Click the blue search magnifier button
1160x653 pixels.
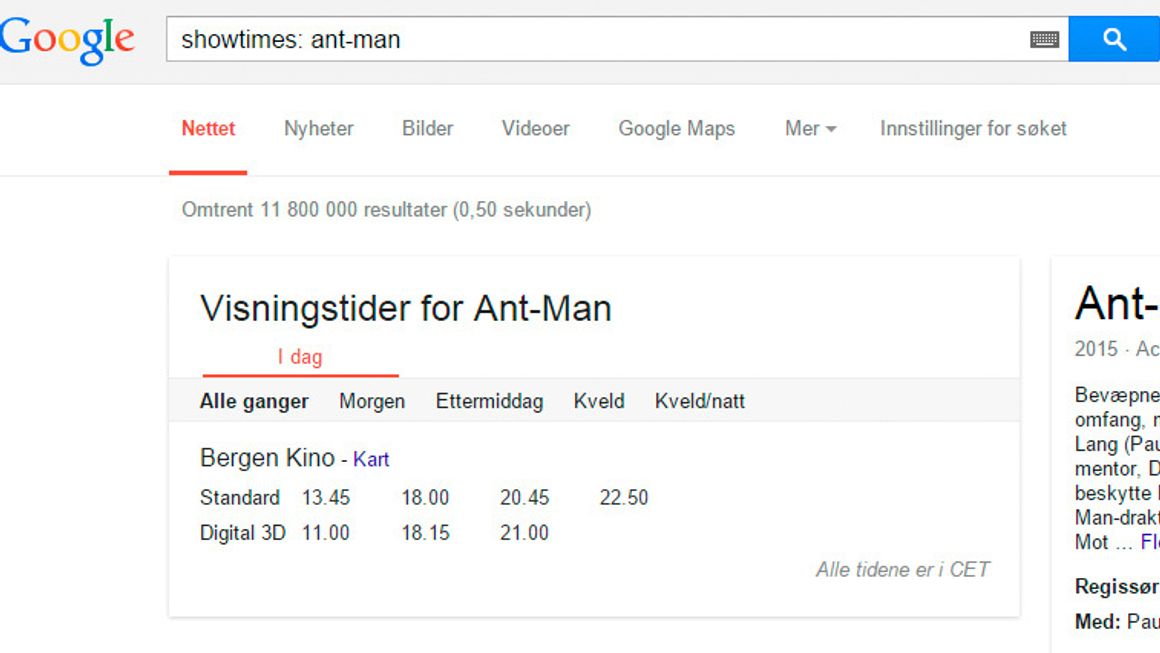click(1113, 39)
